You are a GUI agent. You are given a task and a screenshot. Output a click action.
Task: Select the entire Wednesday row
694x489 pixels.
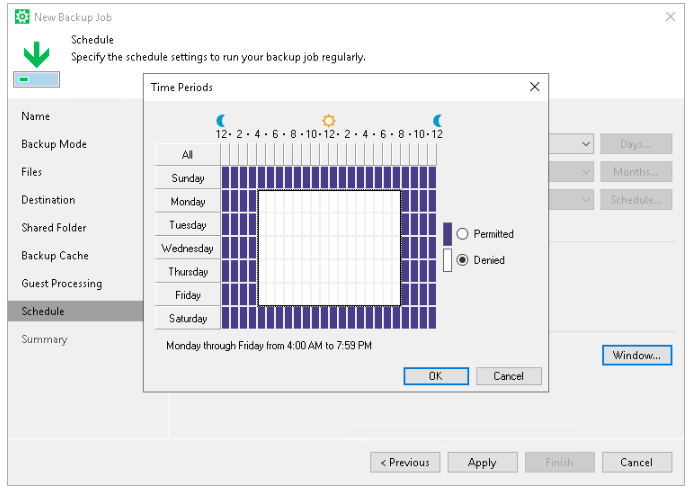click(x=187, y=248)
